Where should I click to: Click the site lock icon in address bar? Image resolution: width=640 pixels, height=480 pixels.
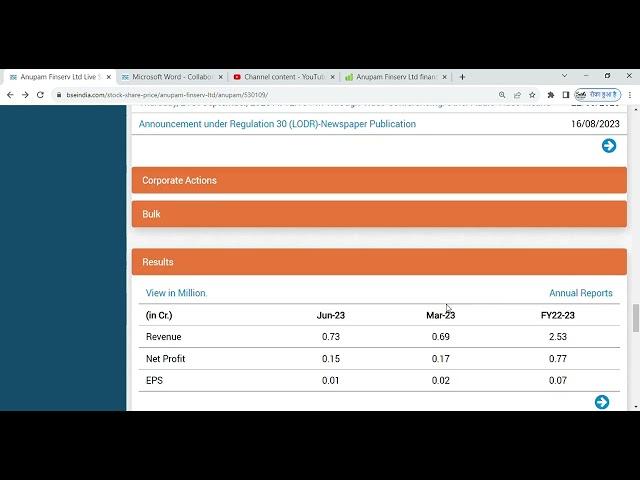59,95
